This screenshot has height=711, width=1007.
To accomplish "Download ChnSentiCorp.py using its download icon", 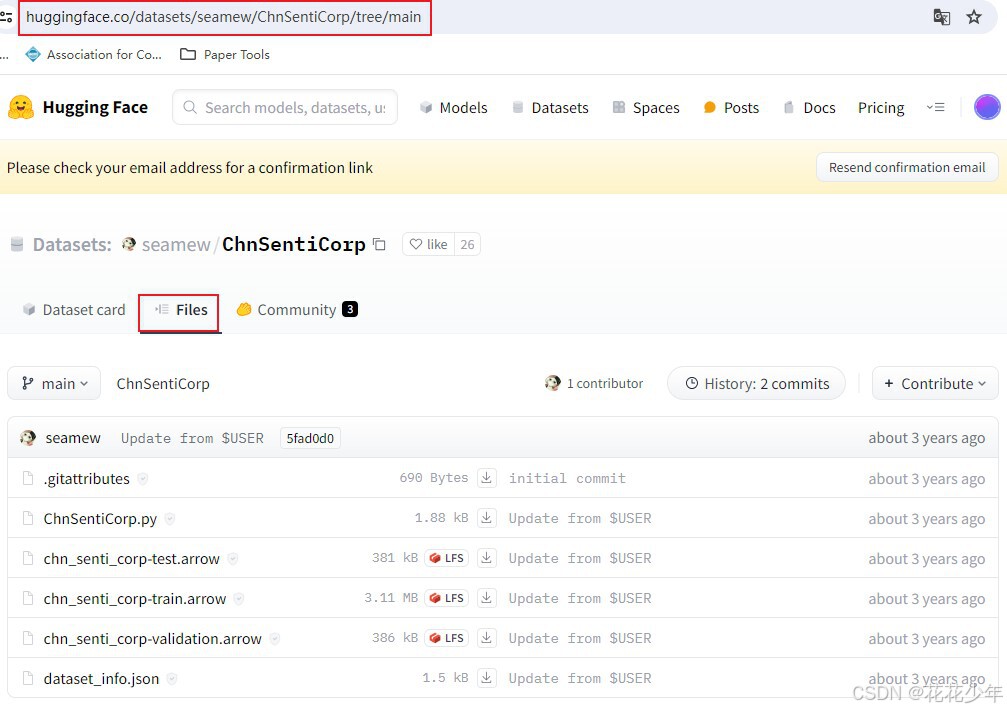I will coord(487,518).
